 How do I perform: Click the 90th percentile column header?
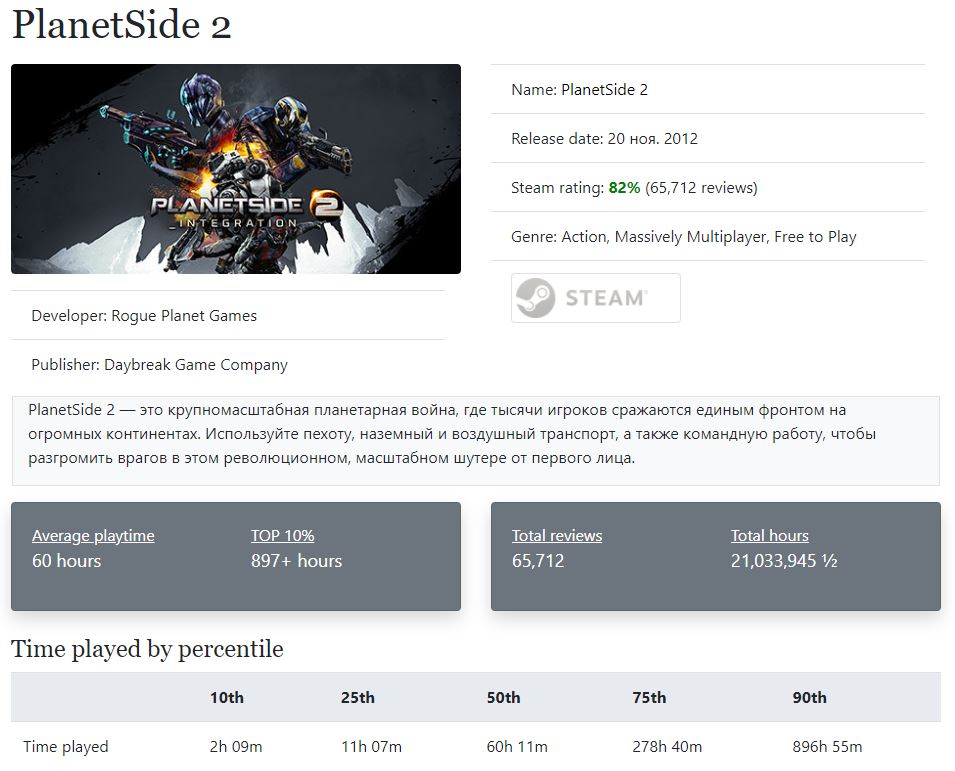(x=810, y=698)
